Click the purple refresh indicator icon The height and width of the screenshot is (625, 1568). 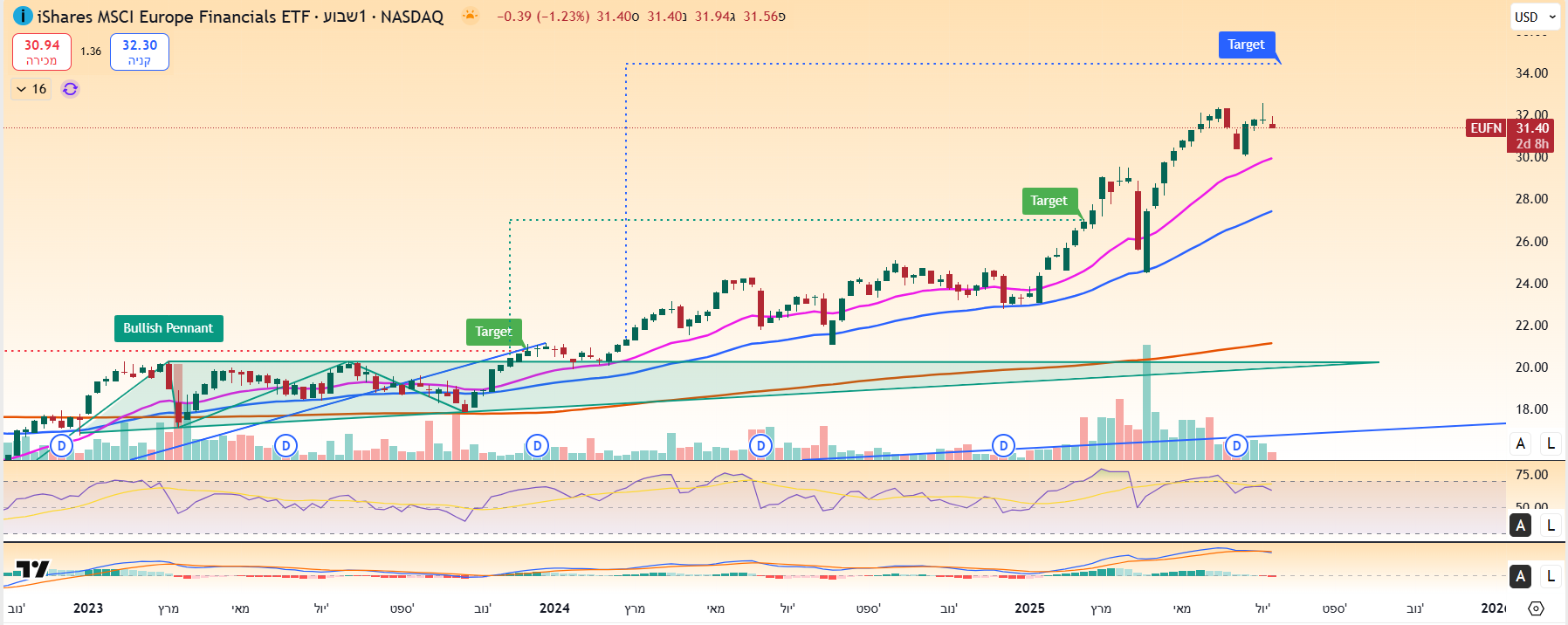pos(71,89)
